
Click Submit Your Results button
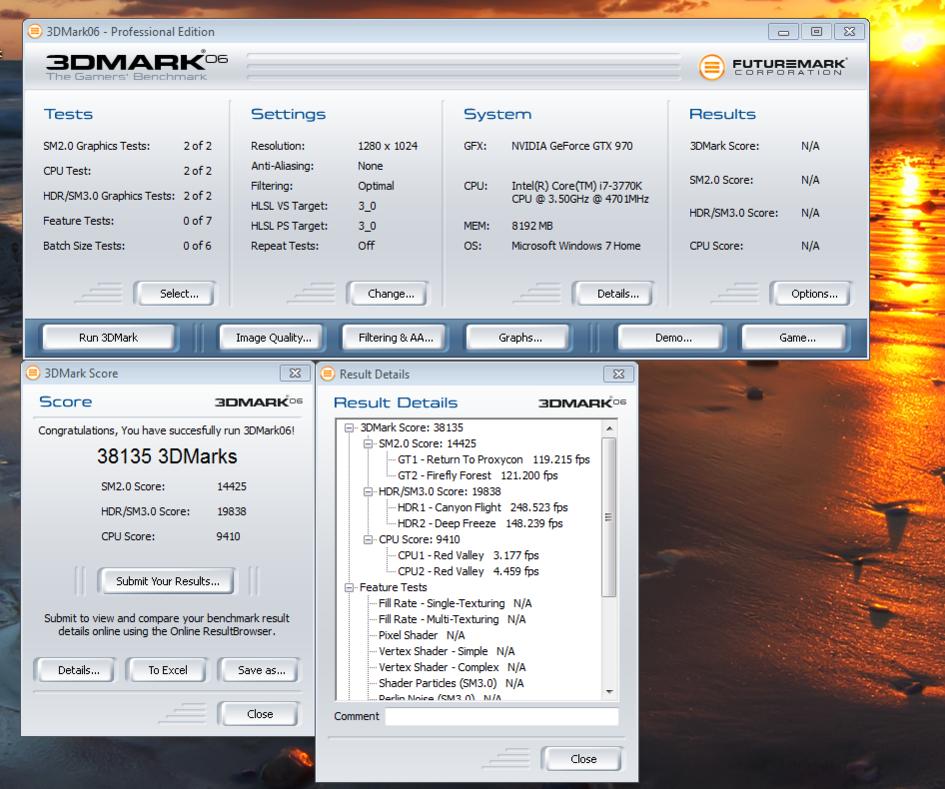click(166, 581)
